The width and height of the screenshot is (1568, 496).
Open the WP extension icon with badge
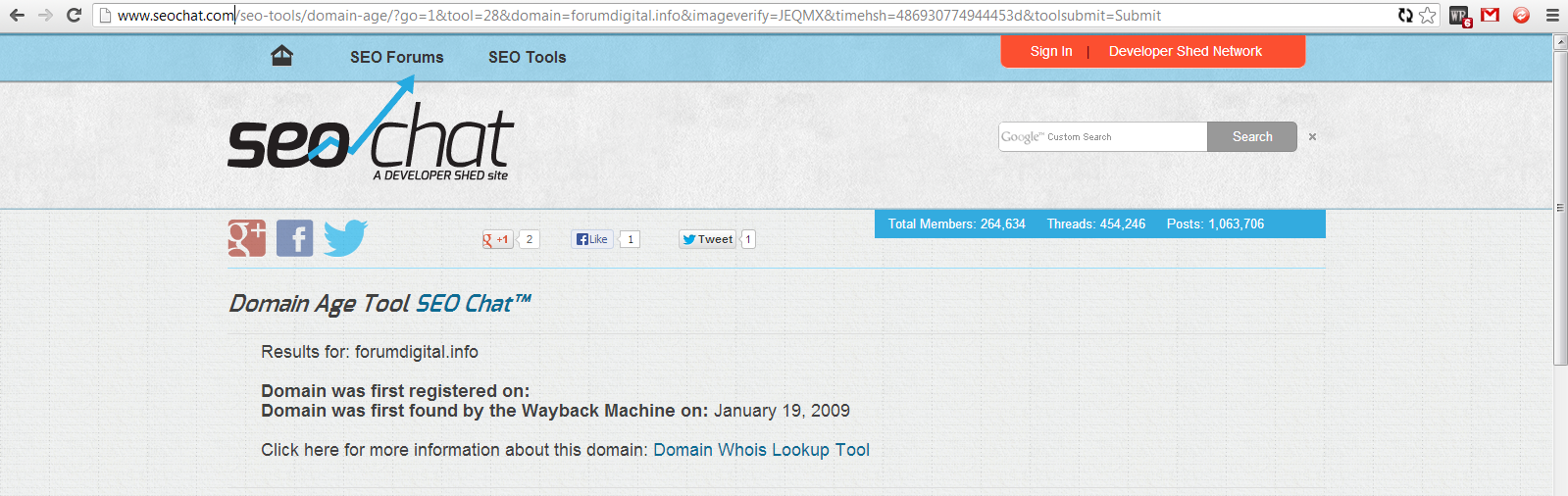[x=1460, y=16]
